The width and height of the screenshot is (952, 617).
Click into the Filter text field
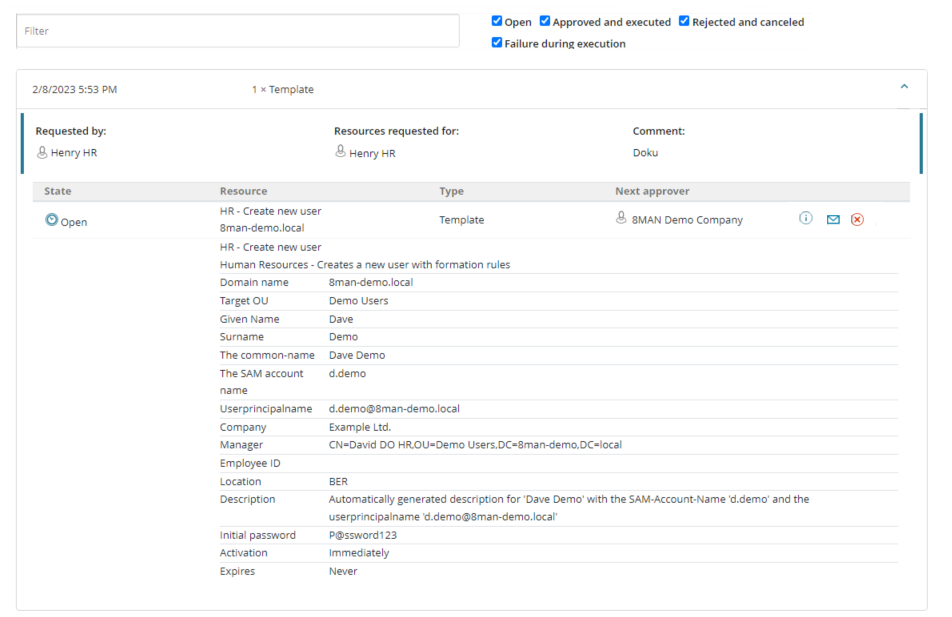238,31
